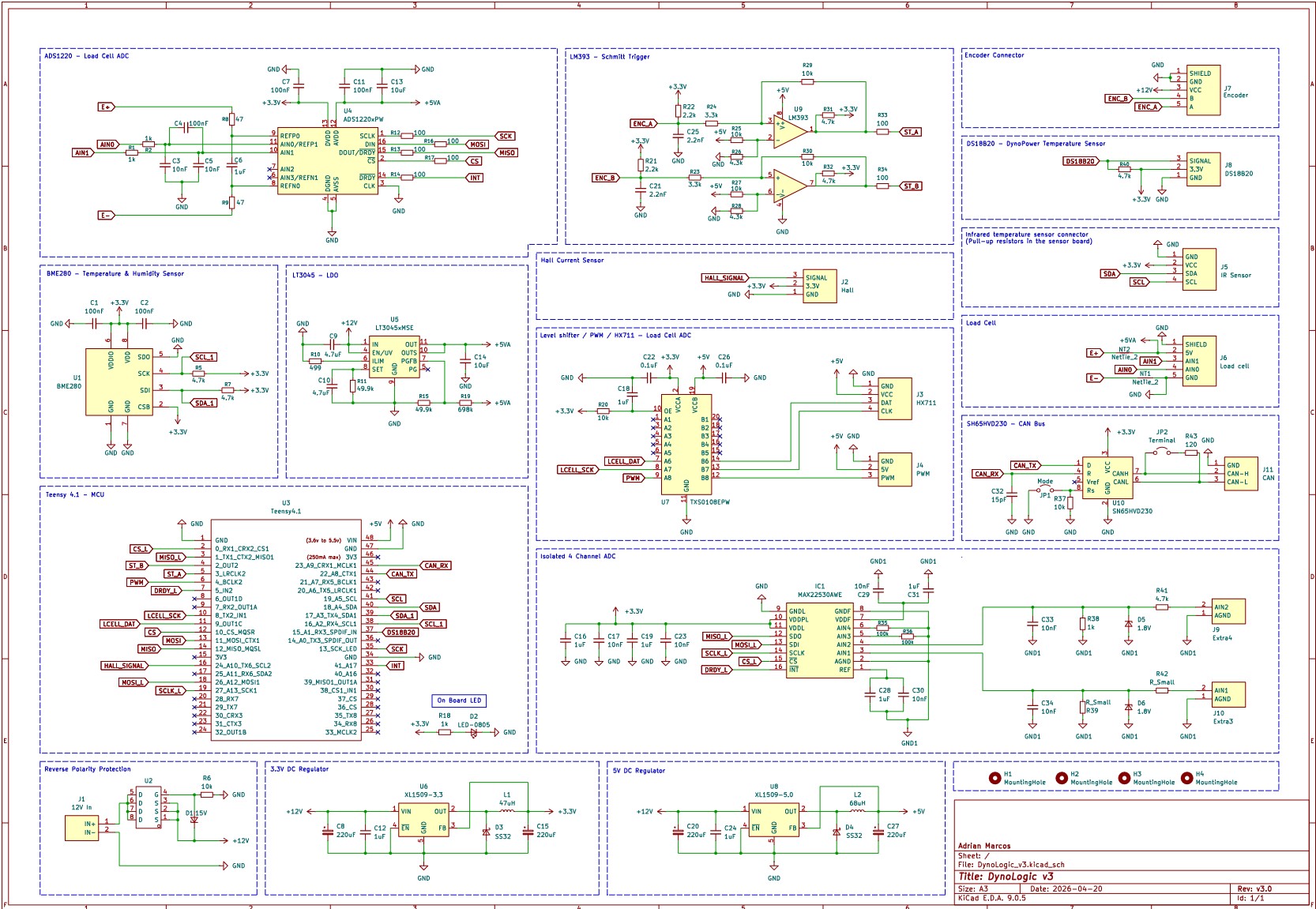Click the SN65HVD230 U10 CAN transceiver
This screenshot has height=909, width=1316.
tap(1107, 478)
